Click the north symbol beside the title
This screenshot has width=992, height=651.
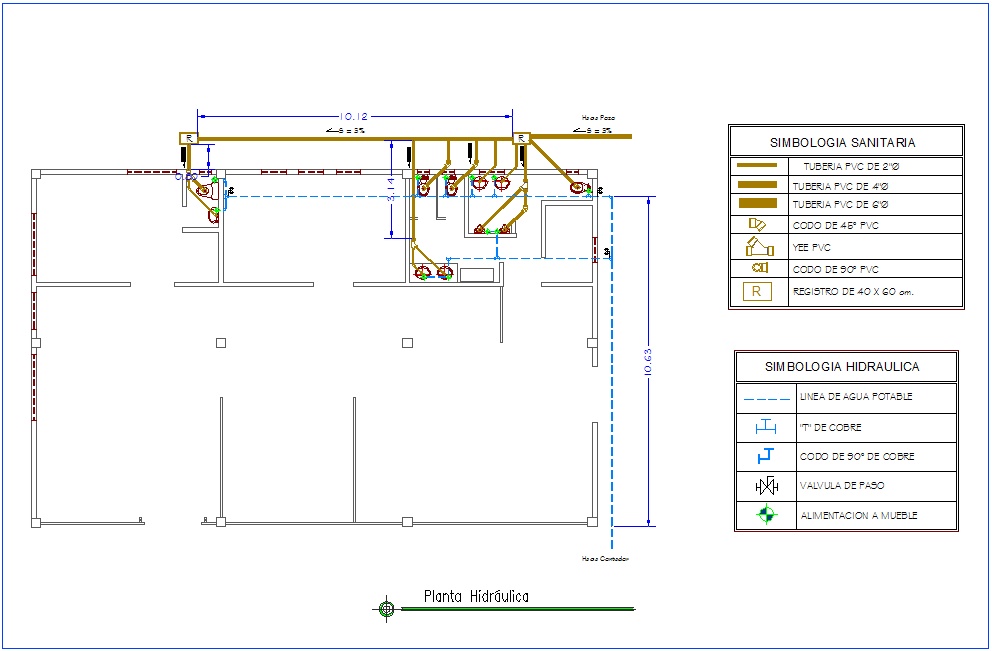coord(386,606)
